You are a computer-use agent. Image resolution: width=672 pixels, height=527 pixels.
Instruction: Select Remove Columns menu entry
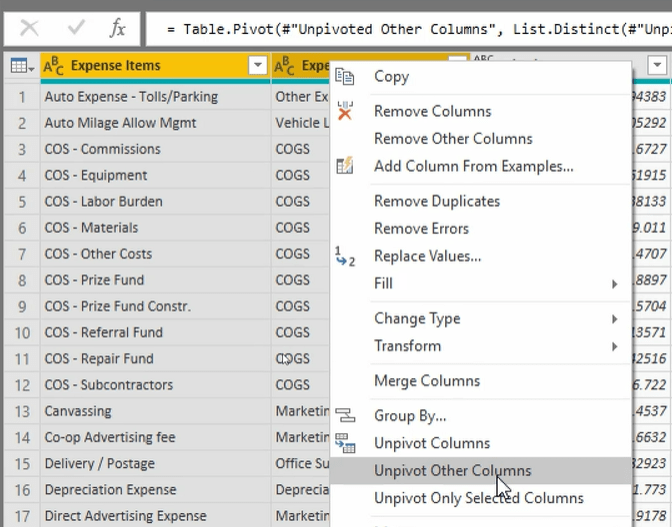pos(481,111)
